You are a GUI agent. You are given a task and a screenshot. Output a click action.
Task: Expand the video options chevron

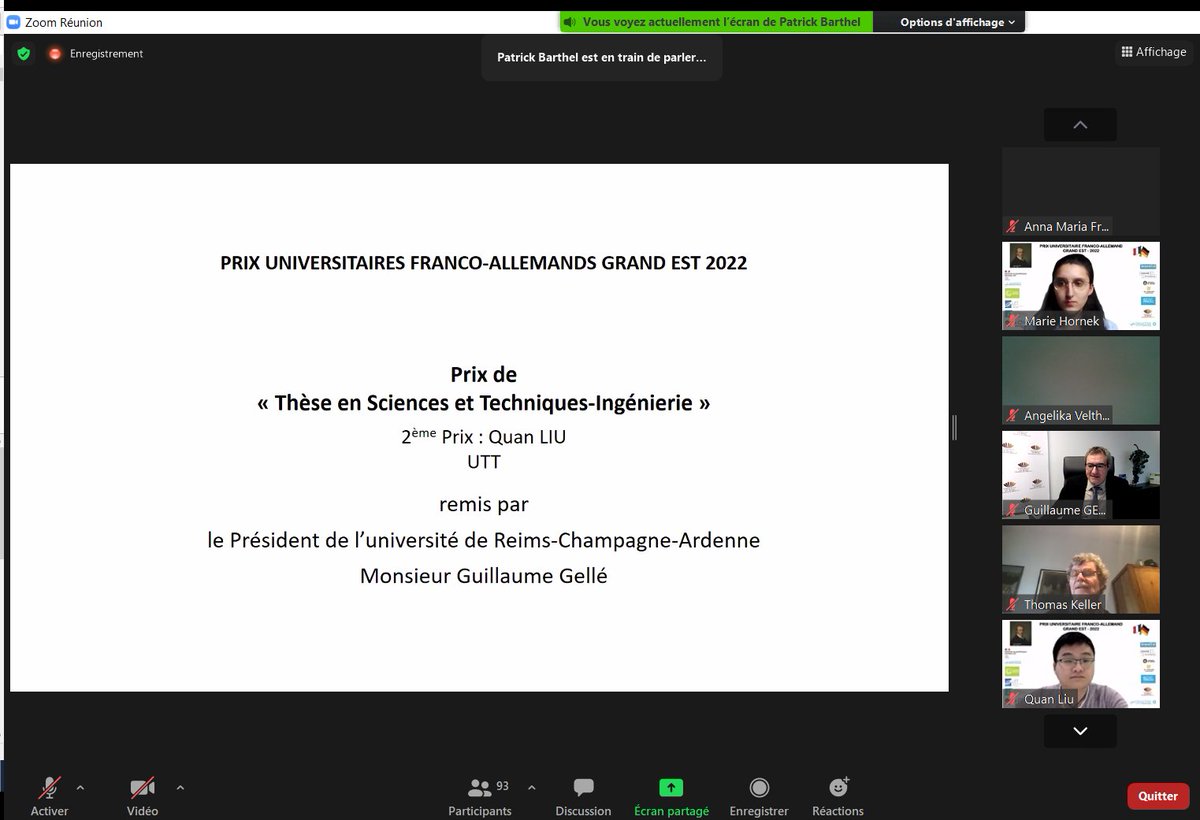(x=180, y=789)
